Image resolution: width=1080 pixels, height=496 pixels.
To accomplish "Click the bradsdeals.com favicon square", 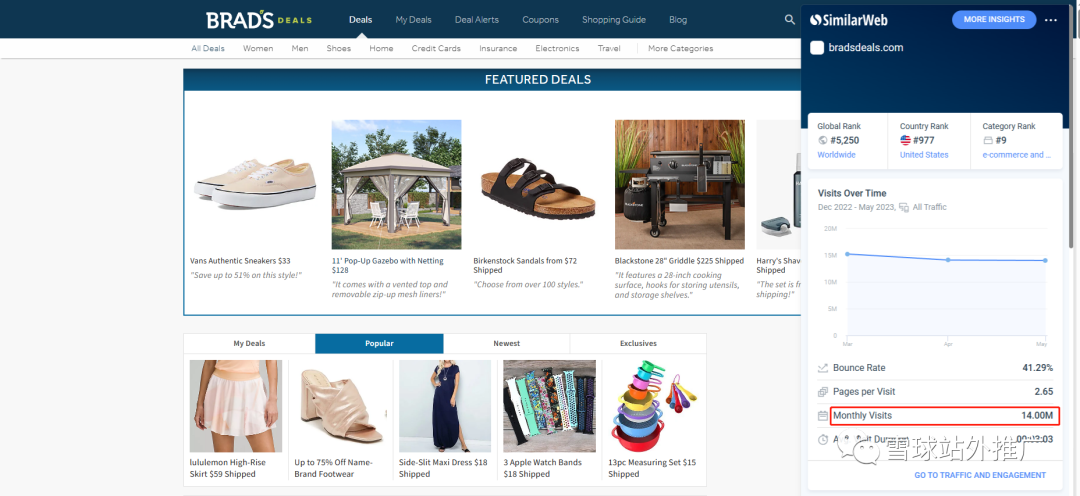I will click(817, 48).
